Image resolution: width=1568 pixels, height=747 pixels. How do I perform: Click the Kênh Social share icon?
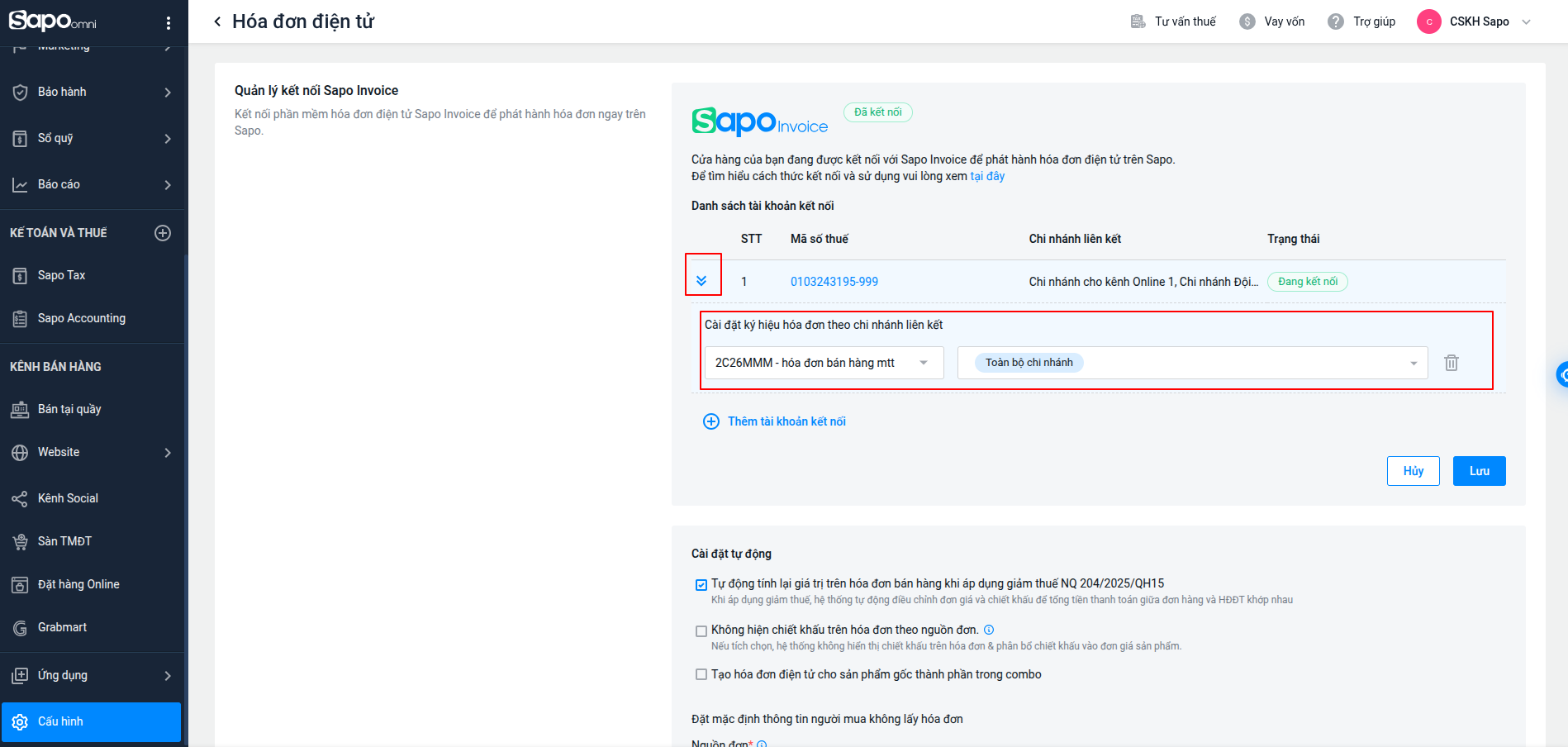pyautogui.click(x=20, y=498)
